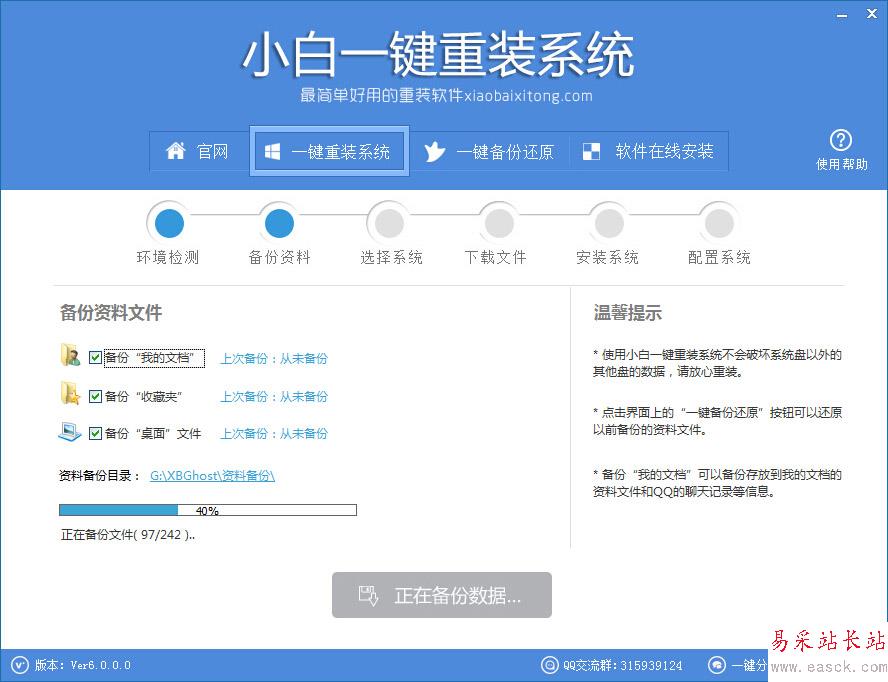Click the house icon beside 官网
This screenshot has width=888, height=682.
(176, 151)
